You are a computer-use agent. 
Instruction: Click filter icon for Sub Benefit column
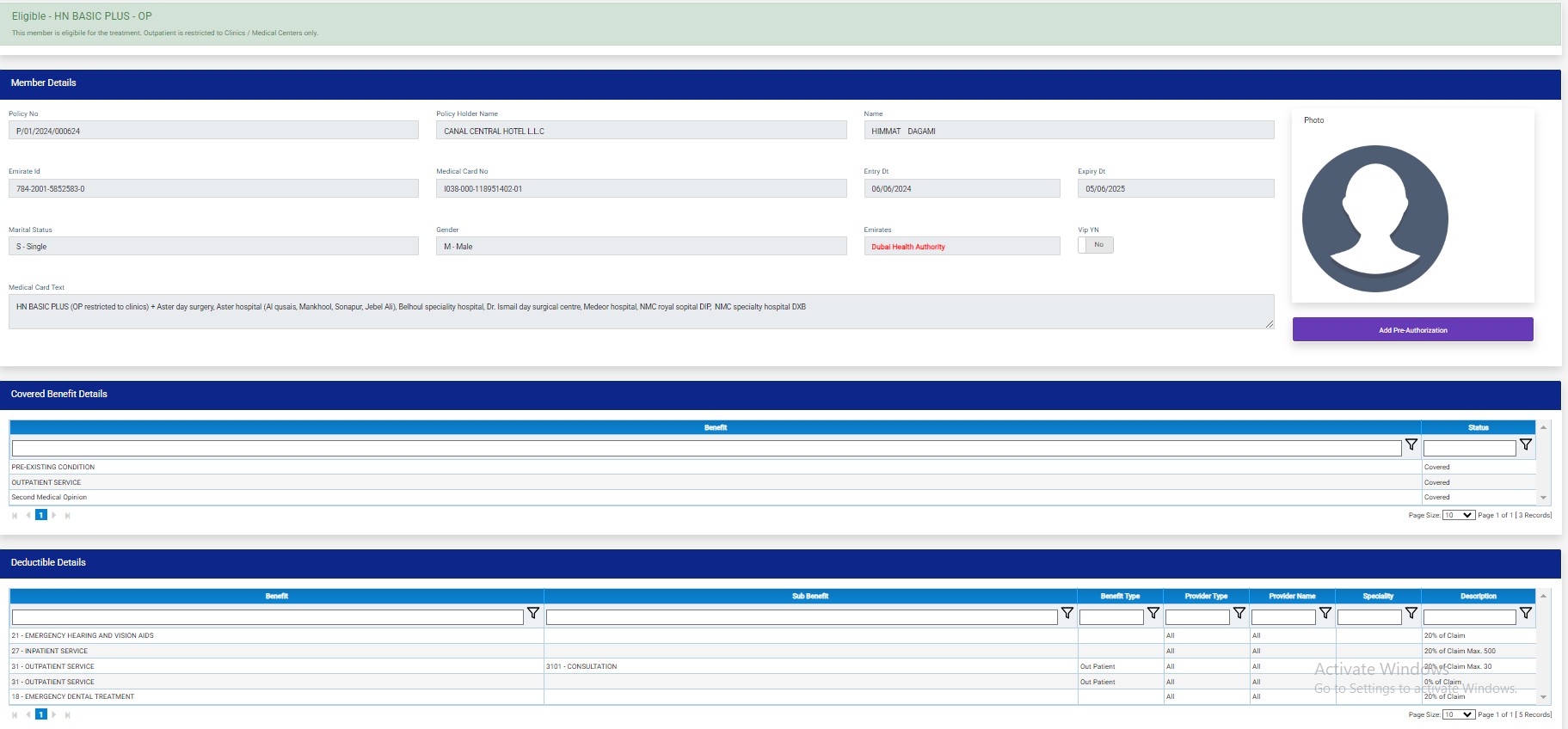(1067, 614)
